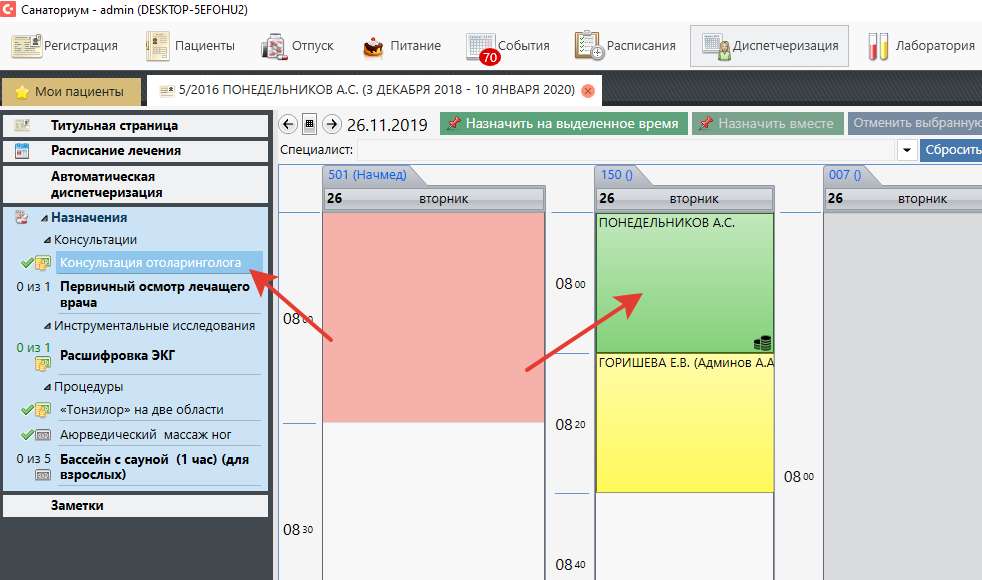Click Назначить на выделенное время button
Image resolution: width=982 pixels, height=580 pixels.
564,123
